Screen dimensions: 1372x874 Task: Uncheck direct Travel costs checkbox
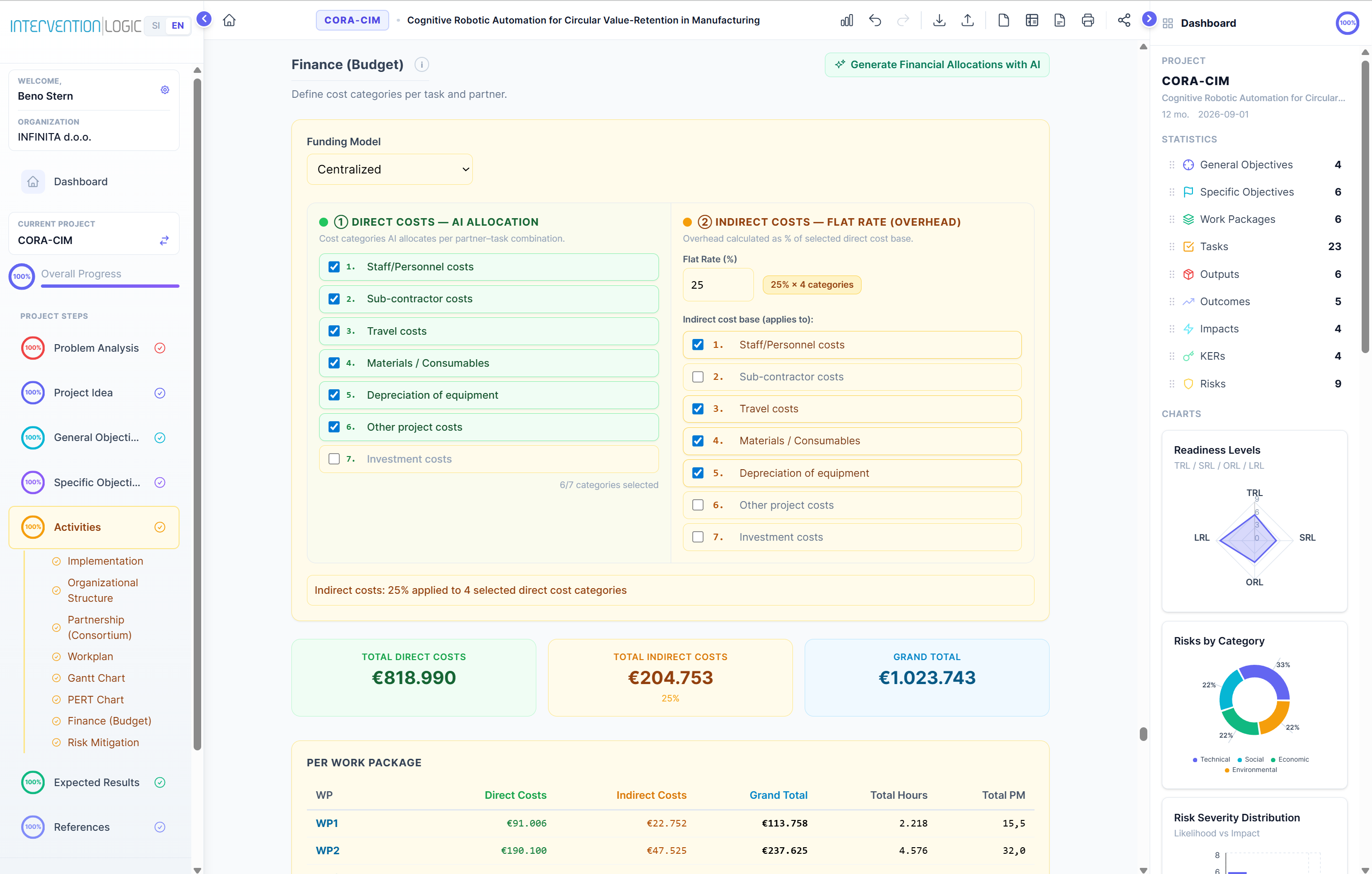(334, 331)
